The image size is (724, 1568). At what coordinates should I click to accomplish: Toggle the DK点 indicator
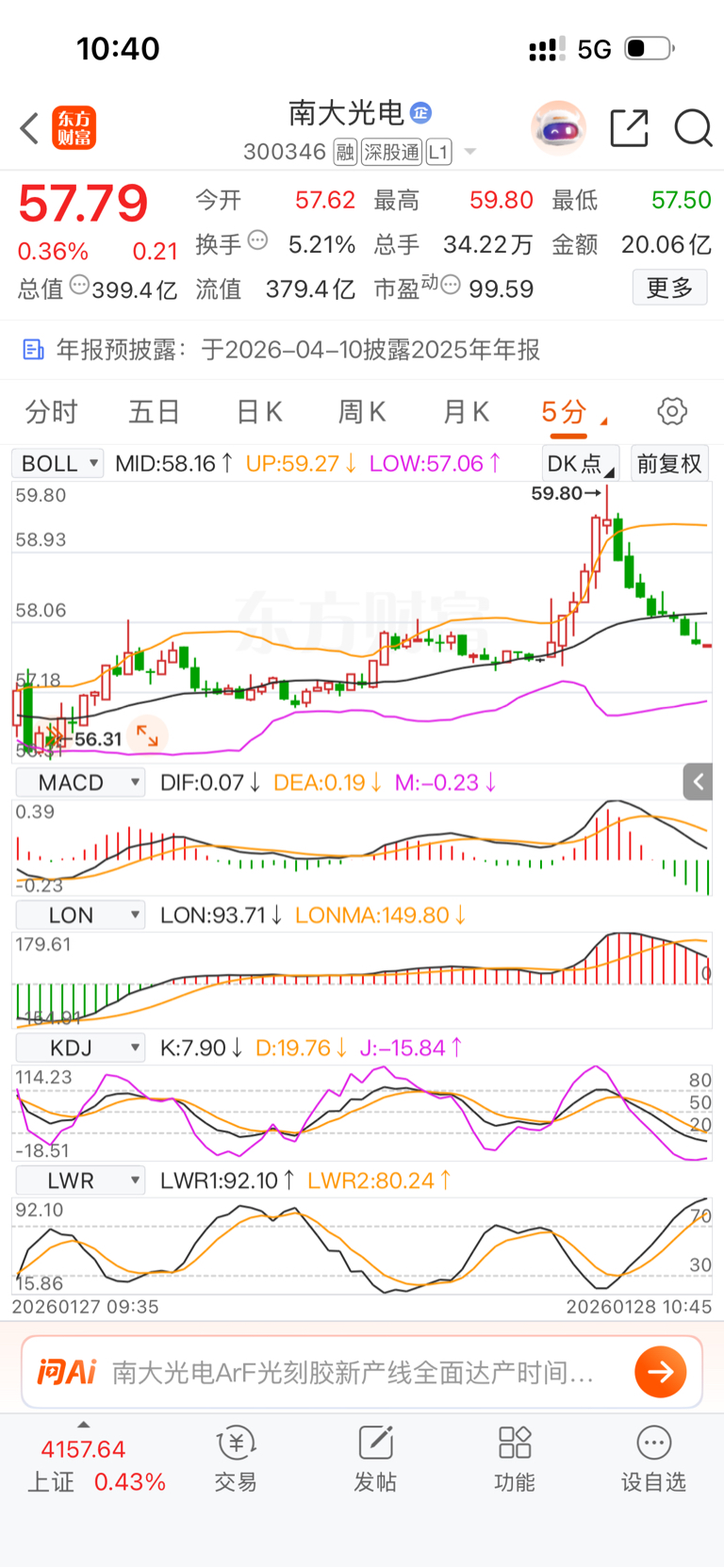tap(581, 464)
